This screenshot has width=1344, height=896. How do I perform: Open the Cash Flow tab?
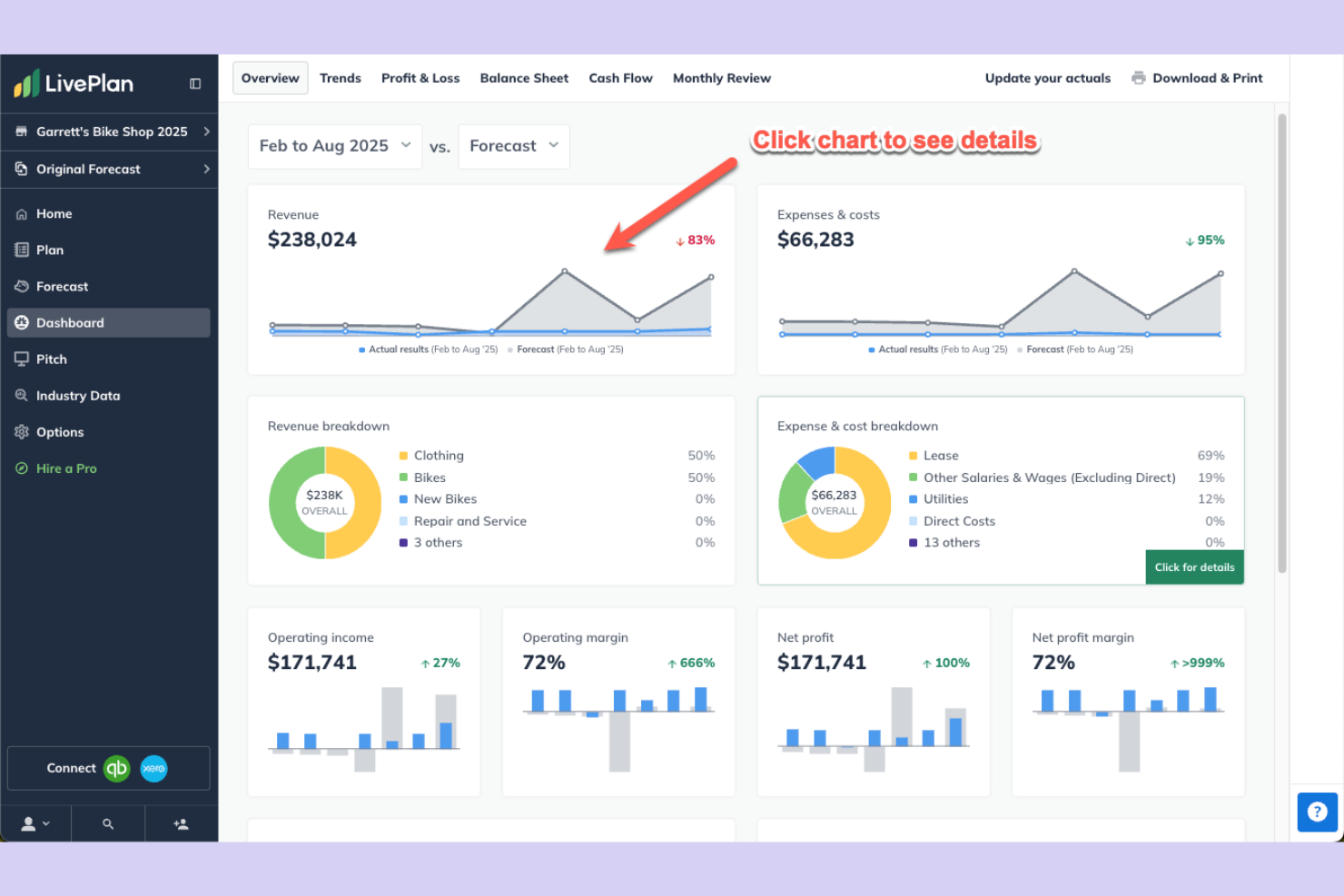click(620, 78)
